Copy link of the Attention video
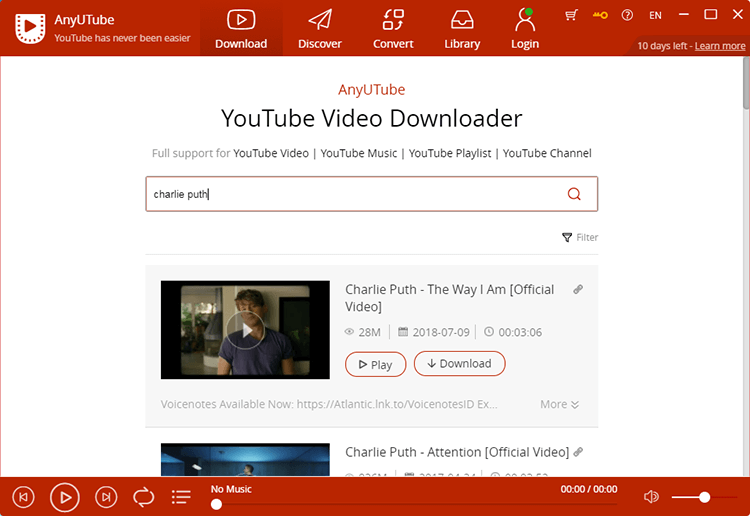Viewport: 750px width, 516px height. tap(578, 451)
